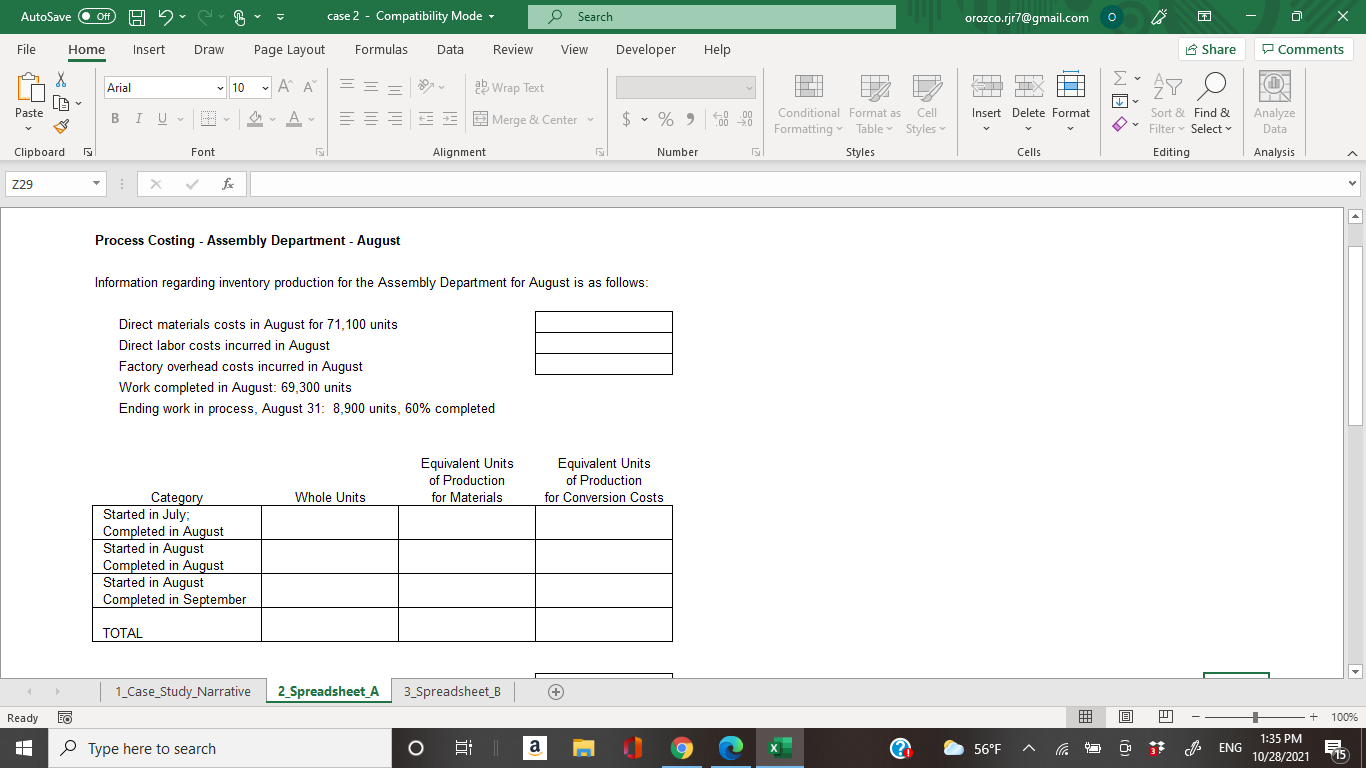1366x768 pixels.
Task: Expand the Conditional Formatting menu
Action: tap(809, 104)
